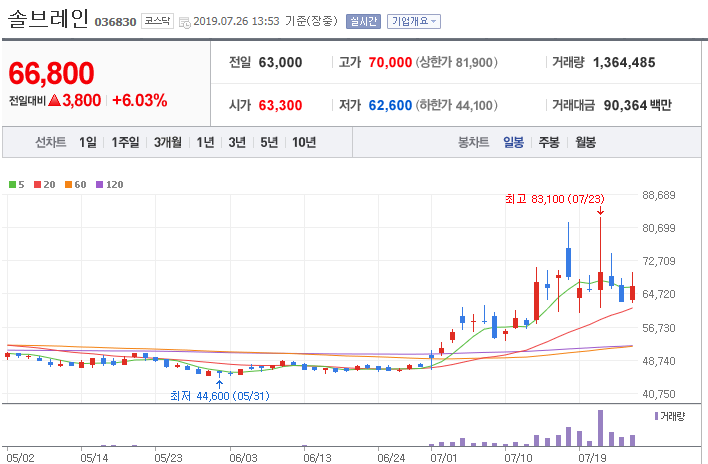Click the tallest volume bar on 07/23
Image resolution: width=708 pixels, height=464 pixels.
pos(601,428)
